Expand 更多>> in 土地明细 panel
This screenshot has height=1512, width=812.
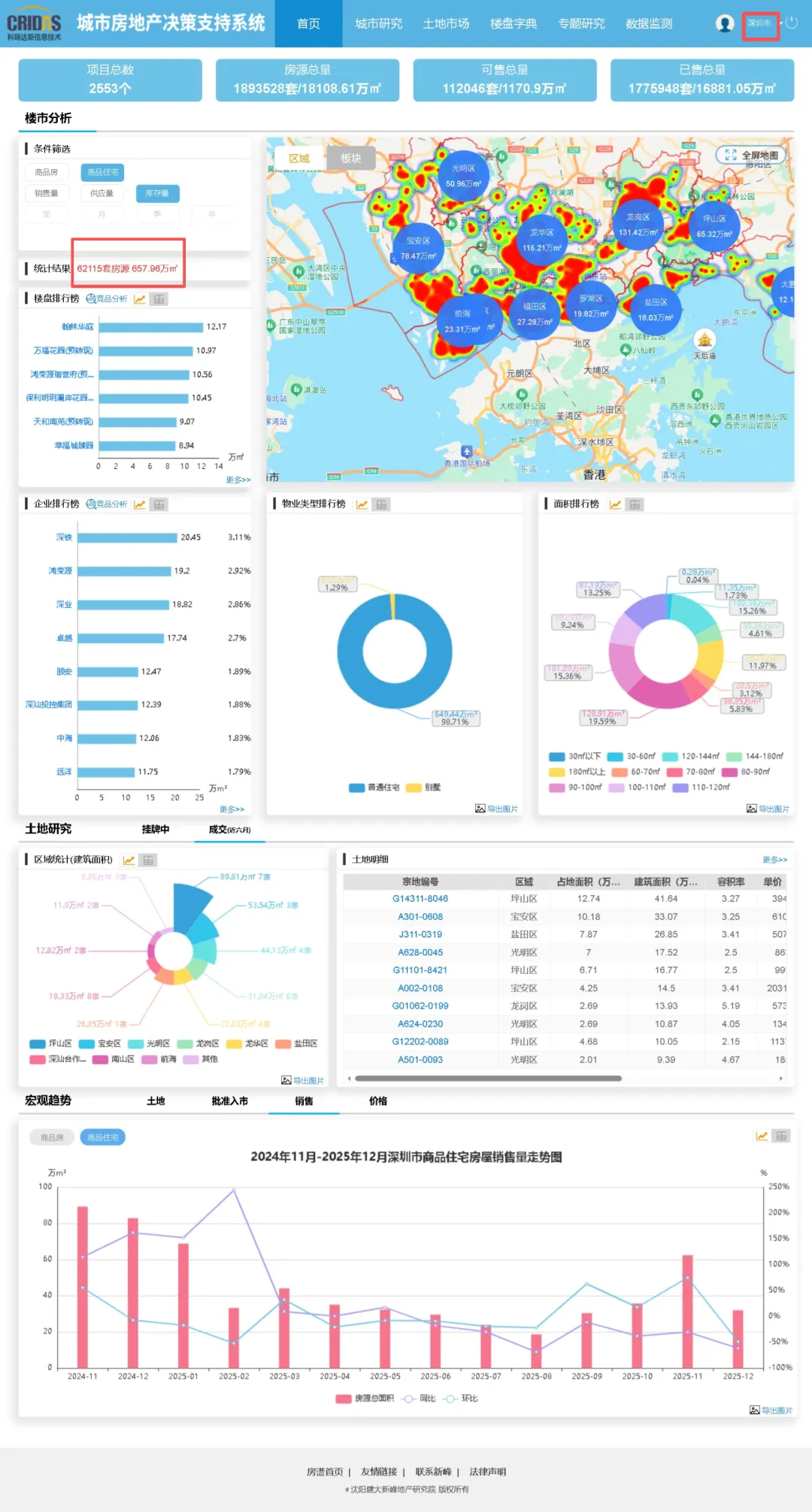(x=775, y=859)
